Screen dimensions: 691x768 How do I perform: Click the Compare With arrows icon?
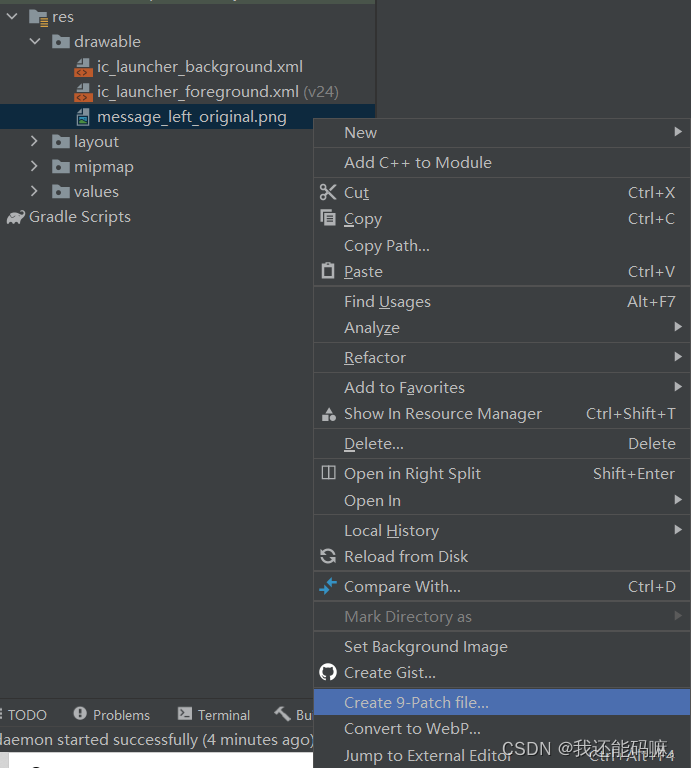coord(328,586)
